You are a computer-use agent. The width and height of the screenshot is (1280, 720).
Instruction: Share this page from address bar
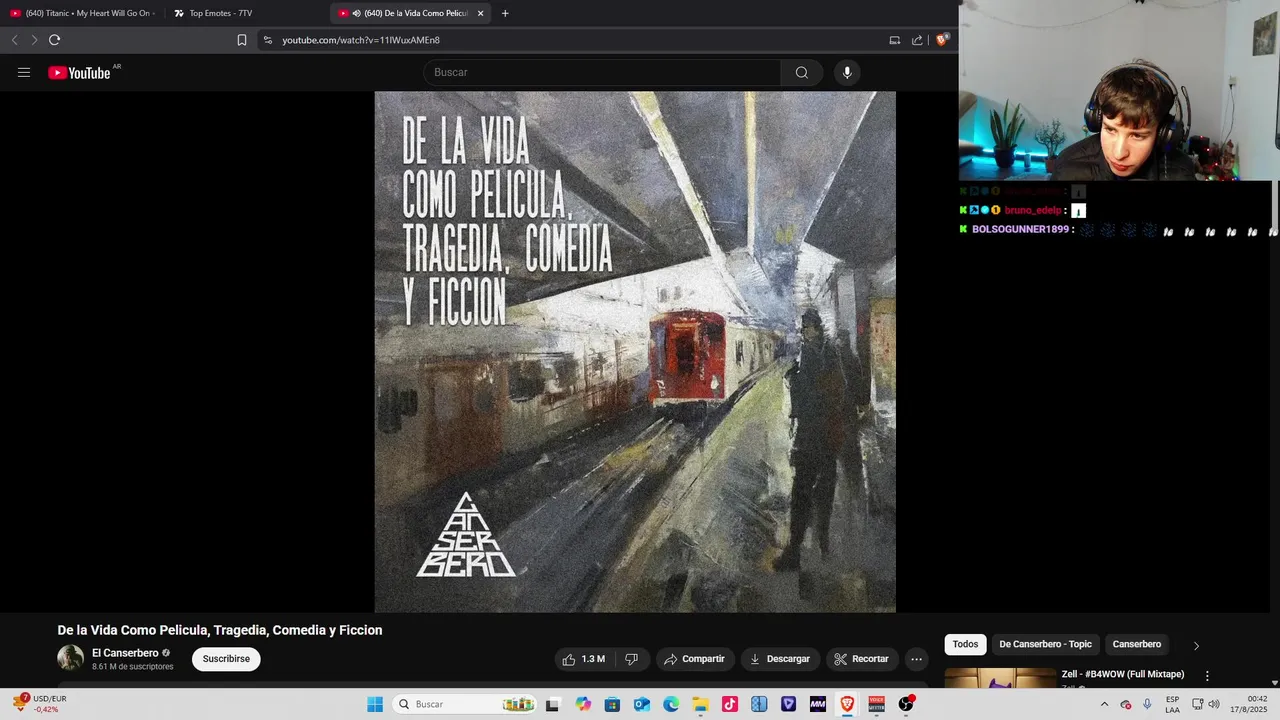(x=917, y=40)
